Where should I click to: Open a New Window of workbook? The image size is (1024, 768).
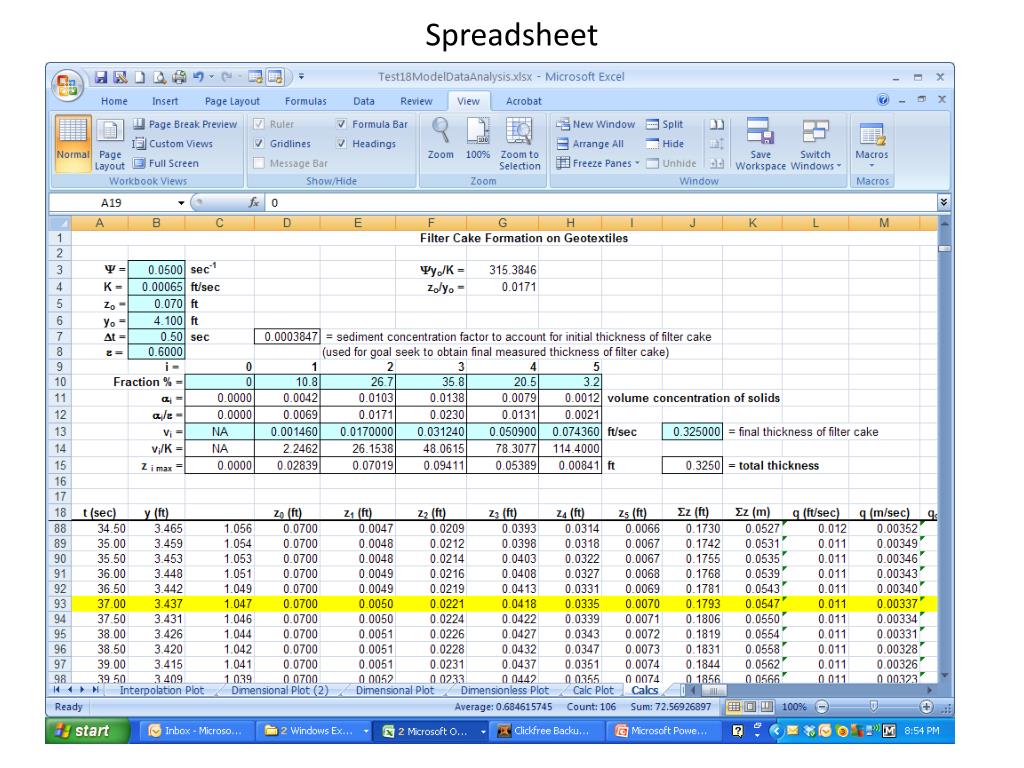click(596, 124)
